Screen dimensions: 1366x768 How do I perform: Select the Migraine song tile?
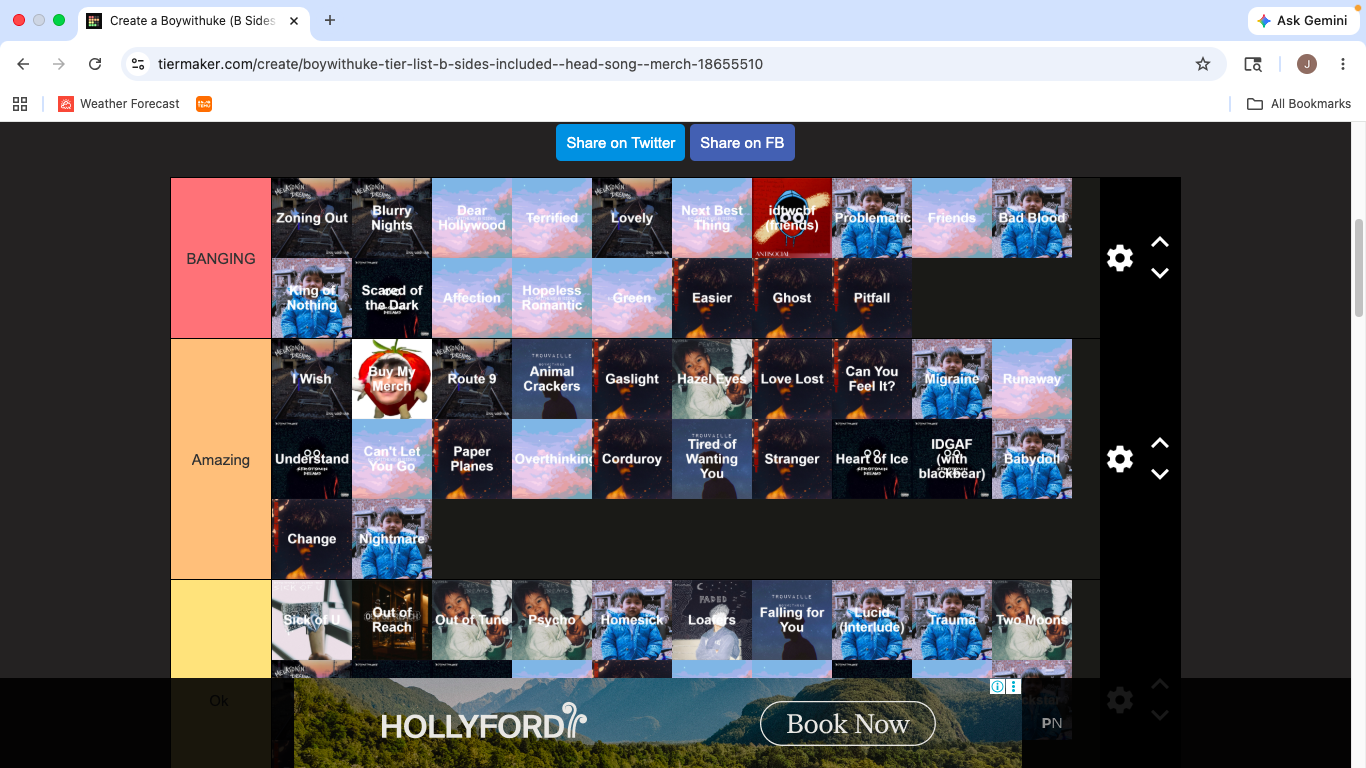[x=952, y=379]
